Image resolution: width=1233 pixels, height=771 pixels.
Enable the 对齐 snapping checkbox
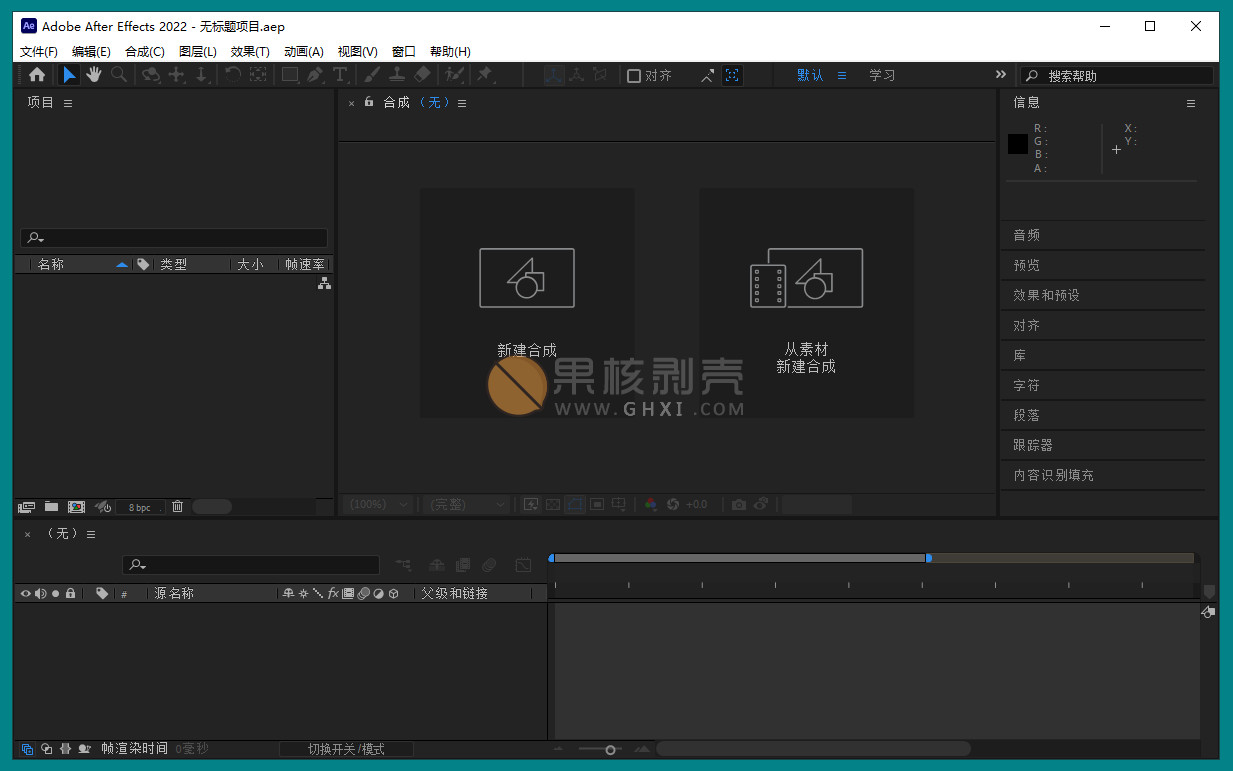pyautogui.click(x=634, y=76)
